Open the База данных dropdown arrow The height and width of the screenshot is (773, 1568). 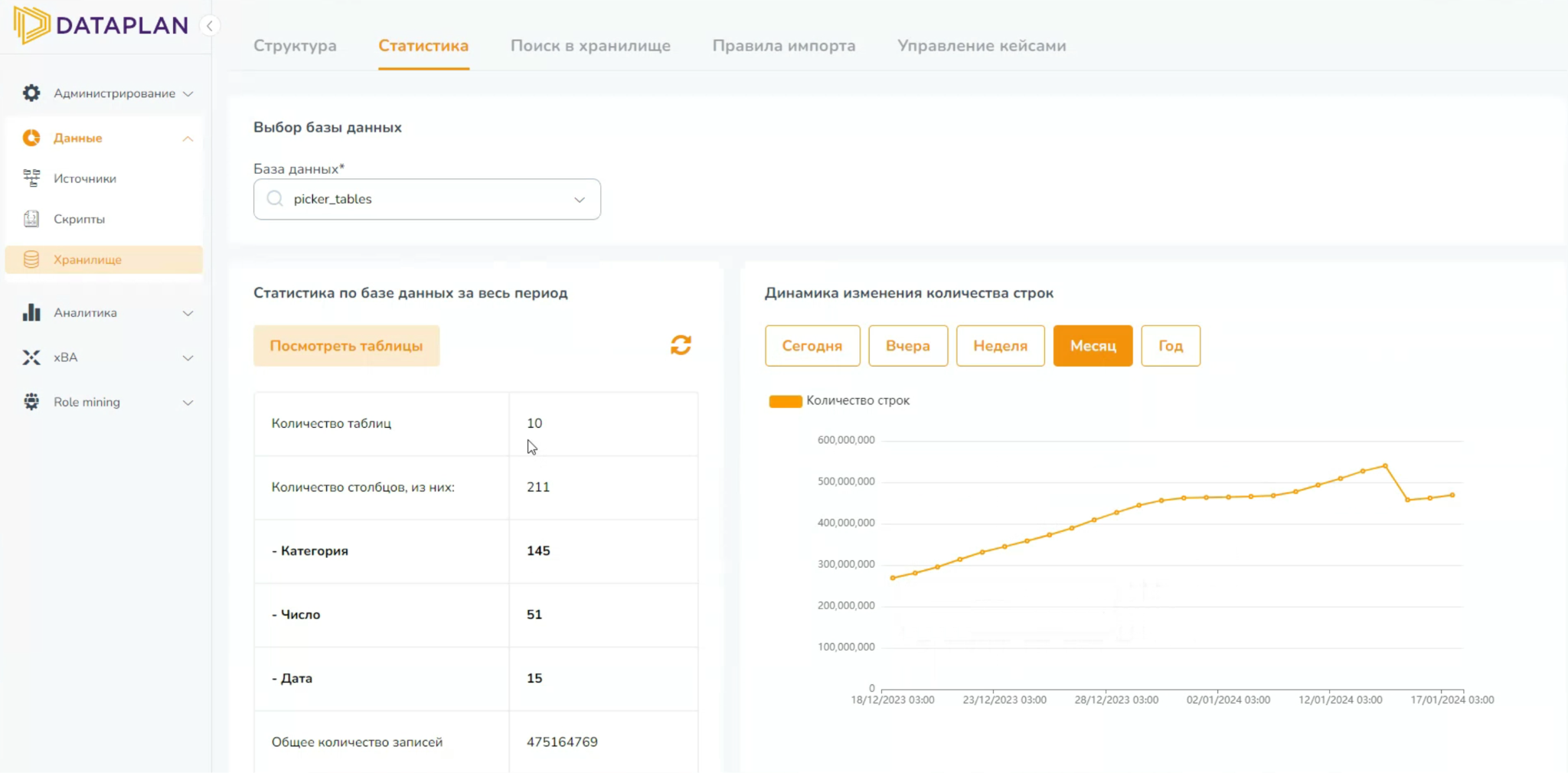(580, 200)
